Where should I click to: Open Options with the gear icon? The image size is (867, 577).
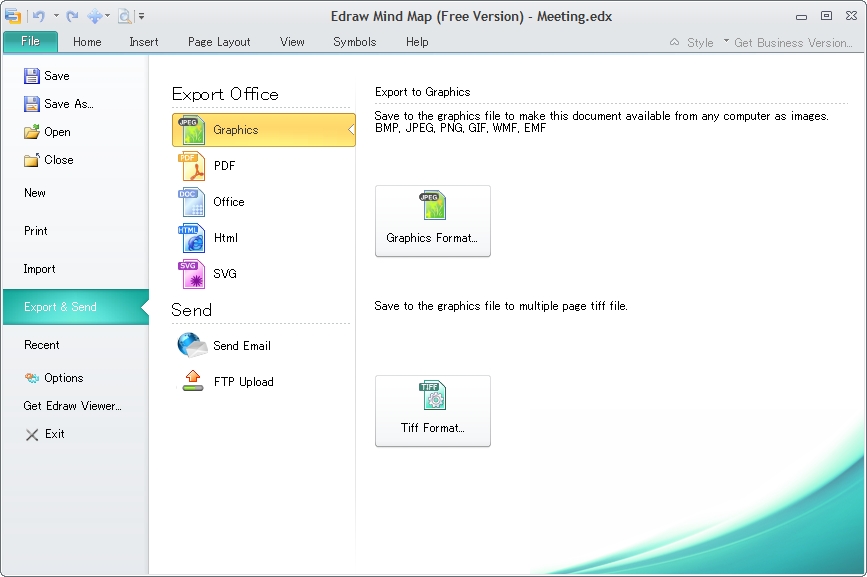click(x=54, y=378)
